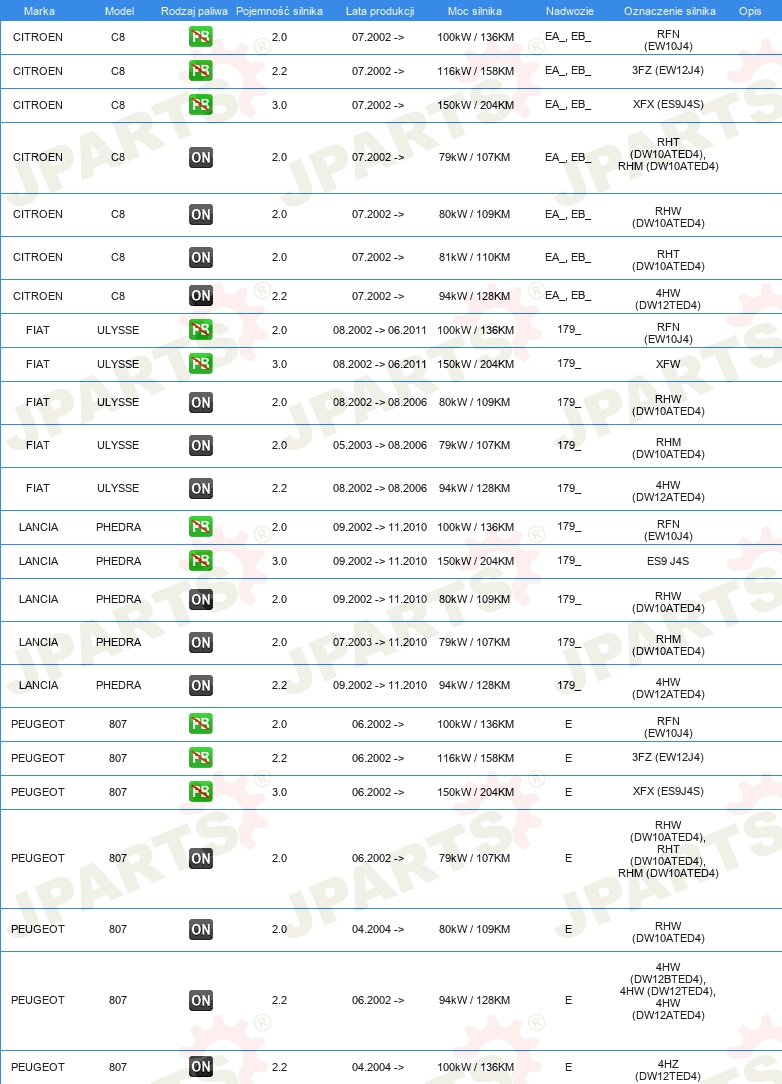Click the ON diesel icon in Fiat Ulysse 80kW row

click(x=201, y=402)
